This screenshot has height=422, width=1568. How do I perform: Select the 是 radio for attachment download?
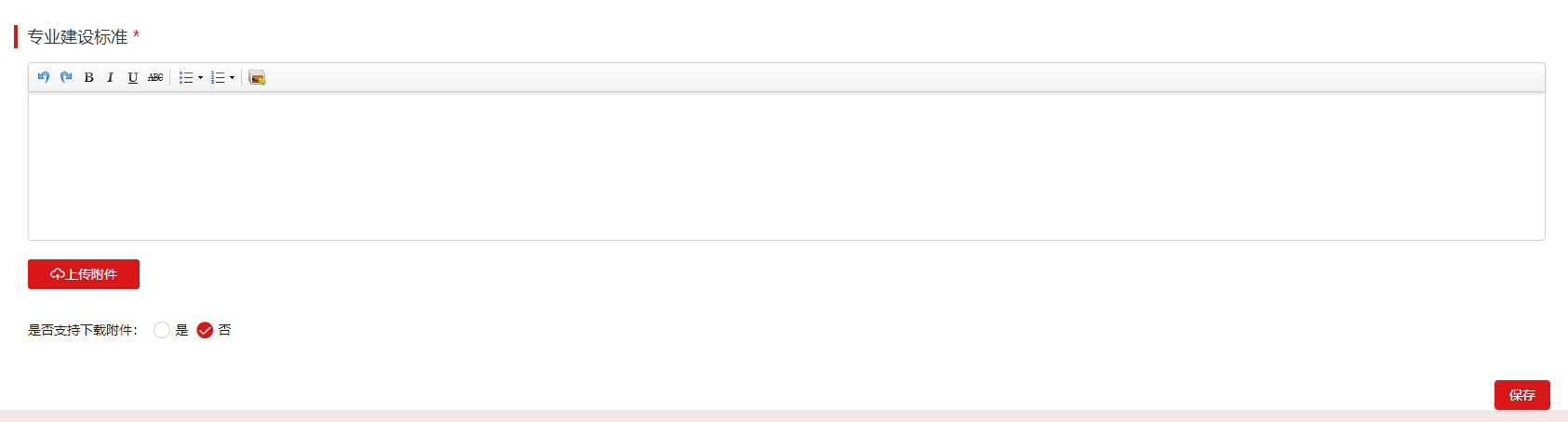162,330
